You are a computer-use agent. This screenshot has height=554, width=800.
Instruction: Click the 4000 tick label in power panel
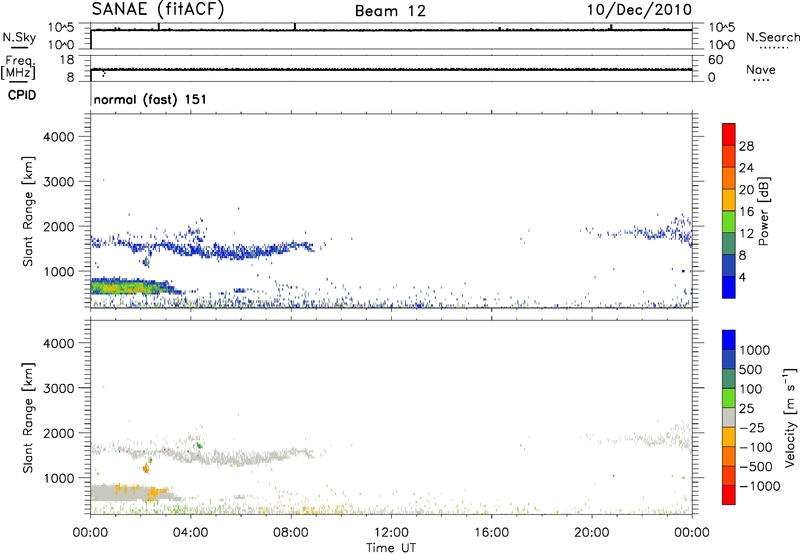click(59, 137)
